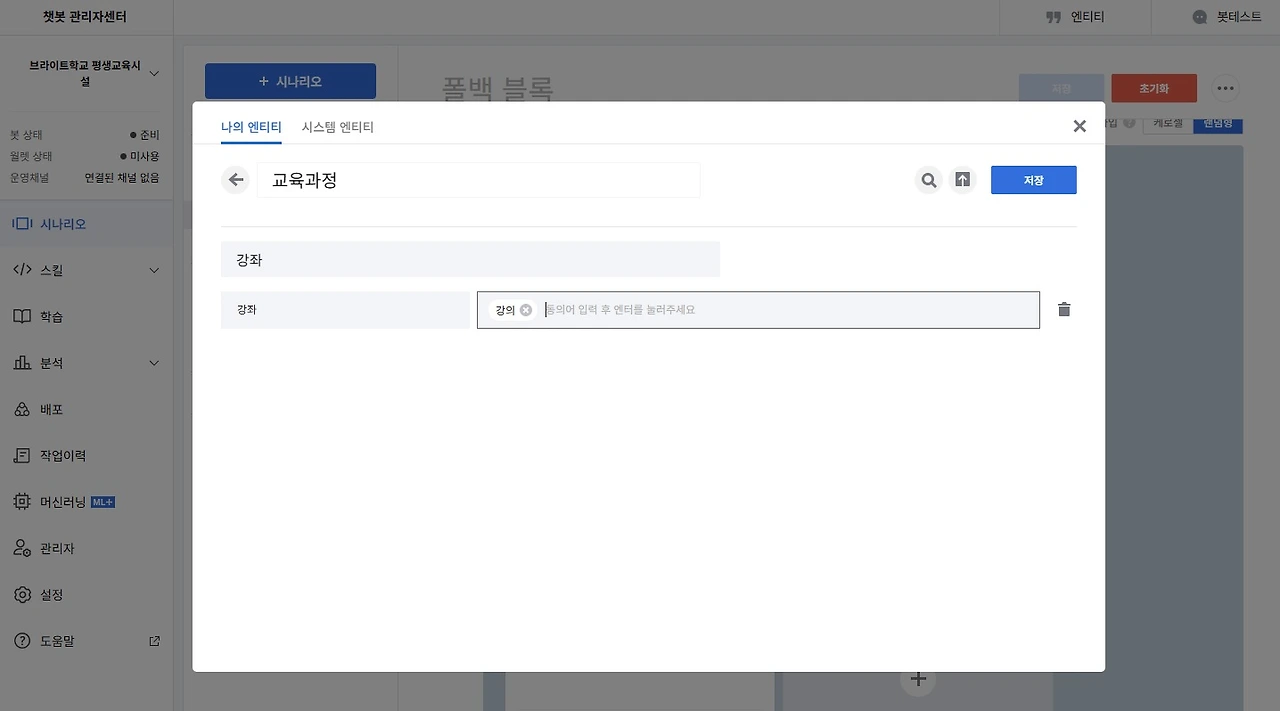Click the 설정 gear icon
Viewport: 1280px width, 711px height.
(x=22, y=594)
